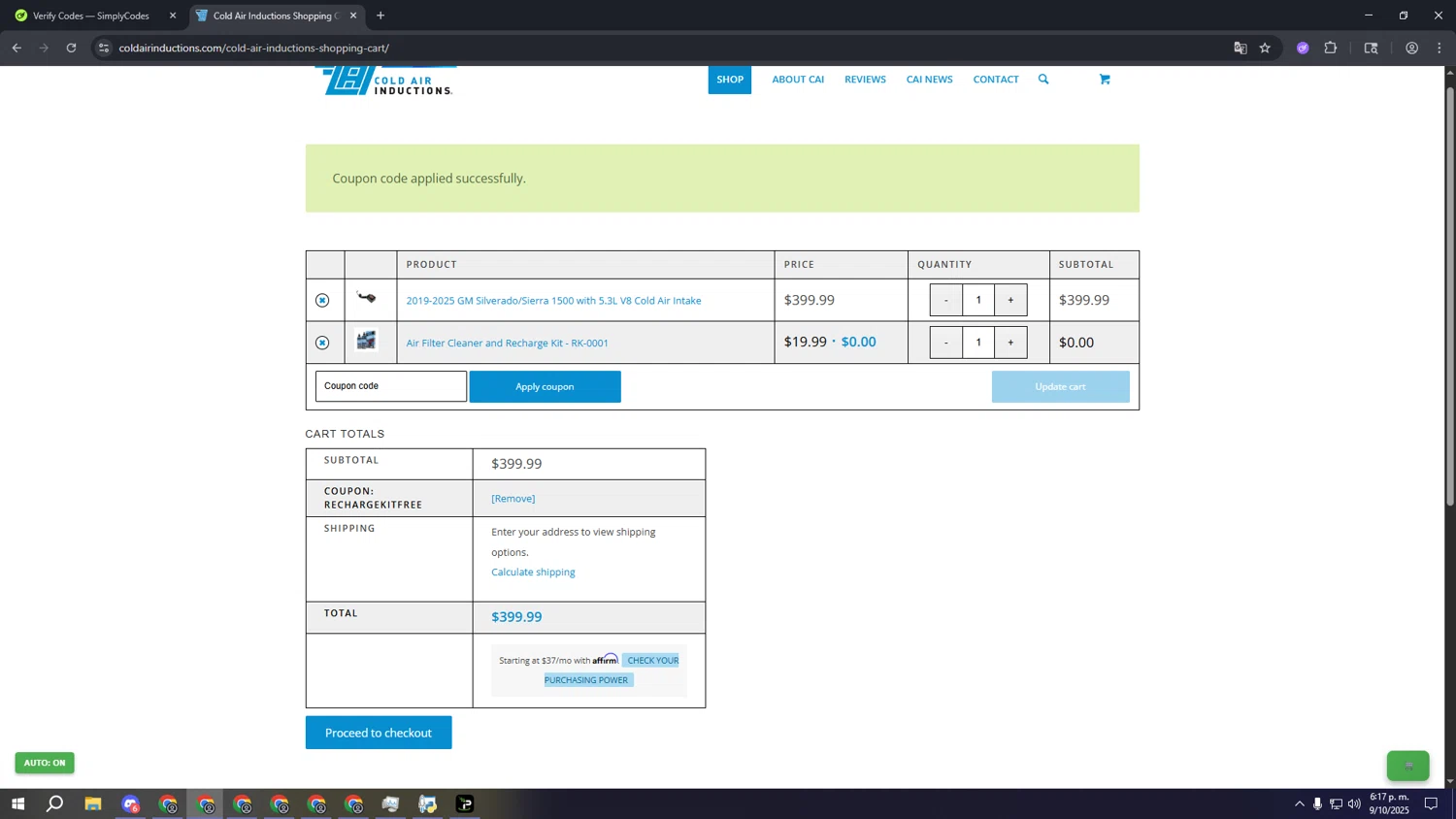Close the Cold Air Inductions Shopping Cart tab
The image size is (1456, 819).
point(353,16)
